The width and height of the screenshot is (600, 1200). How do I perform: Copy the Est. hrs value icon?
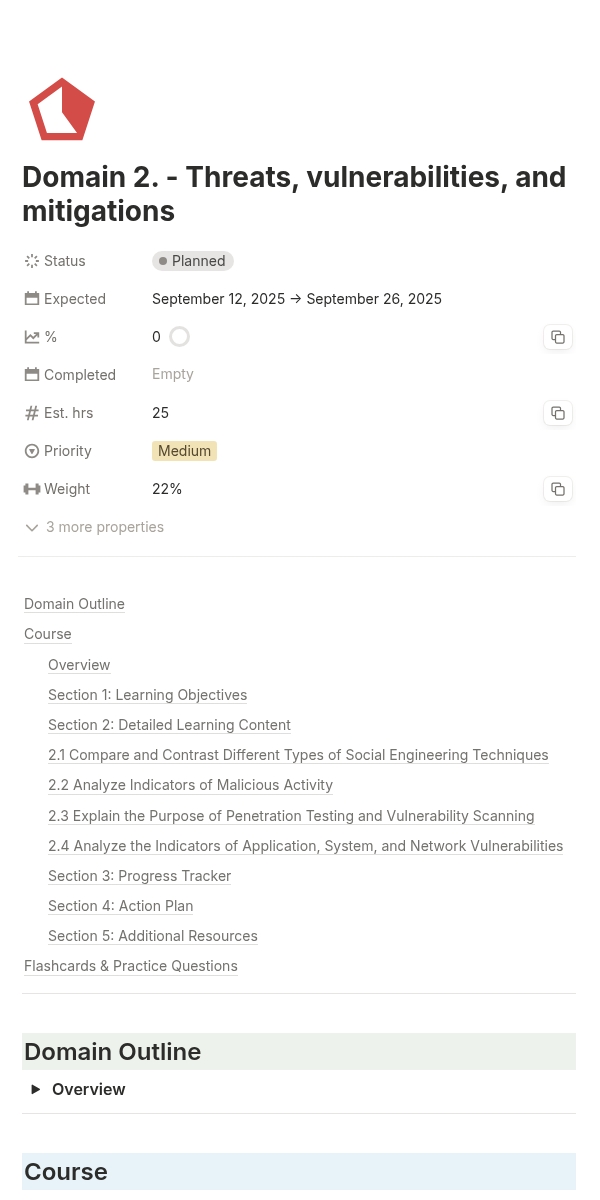tap(558, 413)
